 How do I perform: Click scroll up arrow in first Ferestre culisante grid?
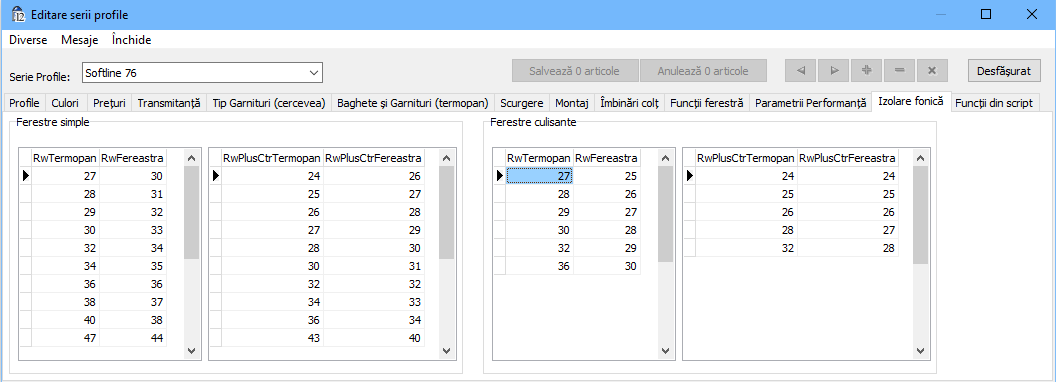point(665,158)
